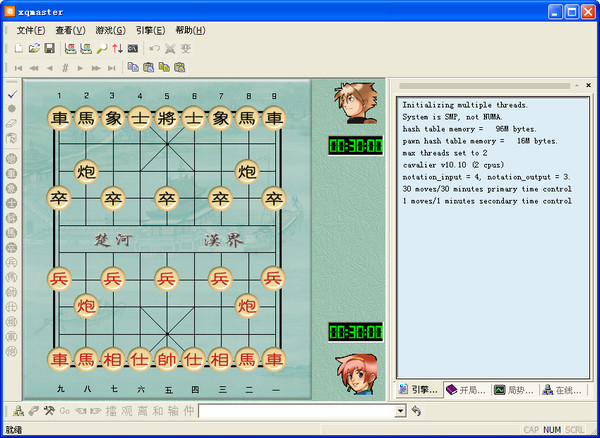Open the 帮助(H) menu
The width and height of the screenshot is (600, 438).
(190, 30)
